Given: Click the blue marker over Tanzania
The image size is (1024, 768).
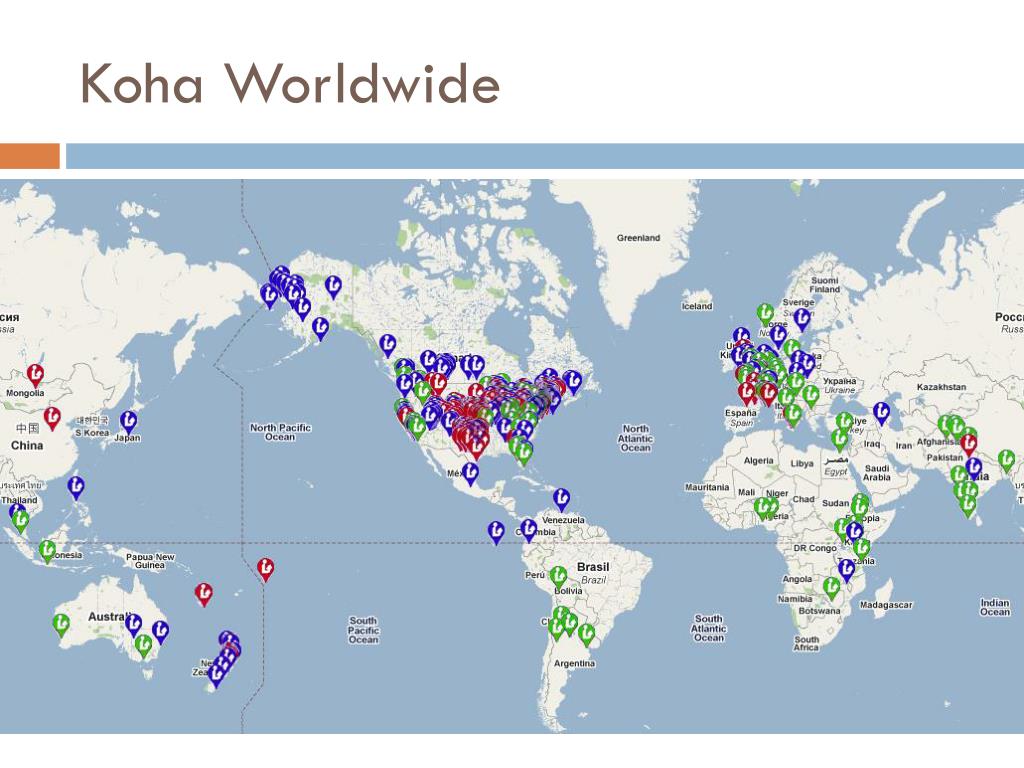Looking at the screenshot, I should click(846, 570).
